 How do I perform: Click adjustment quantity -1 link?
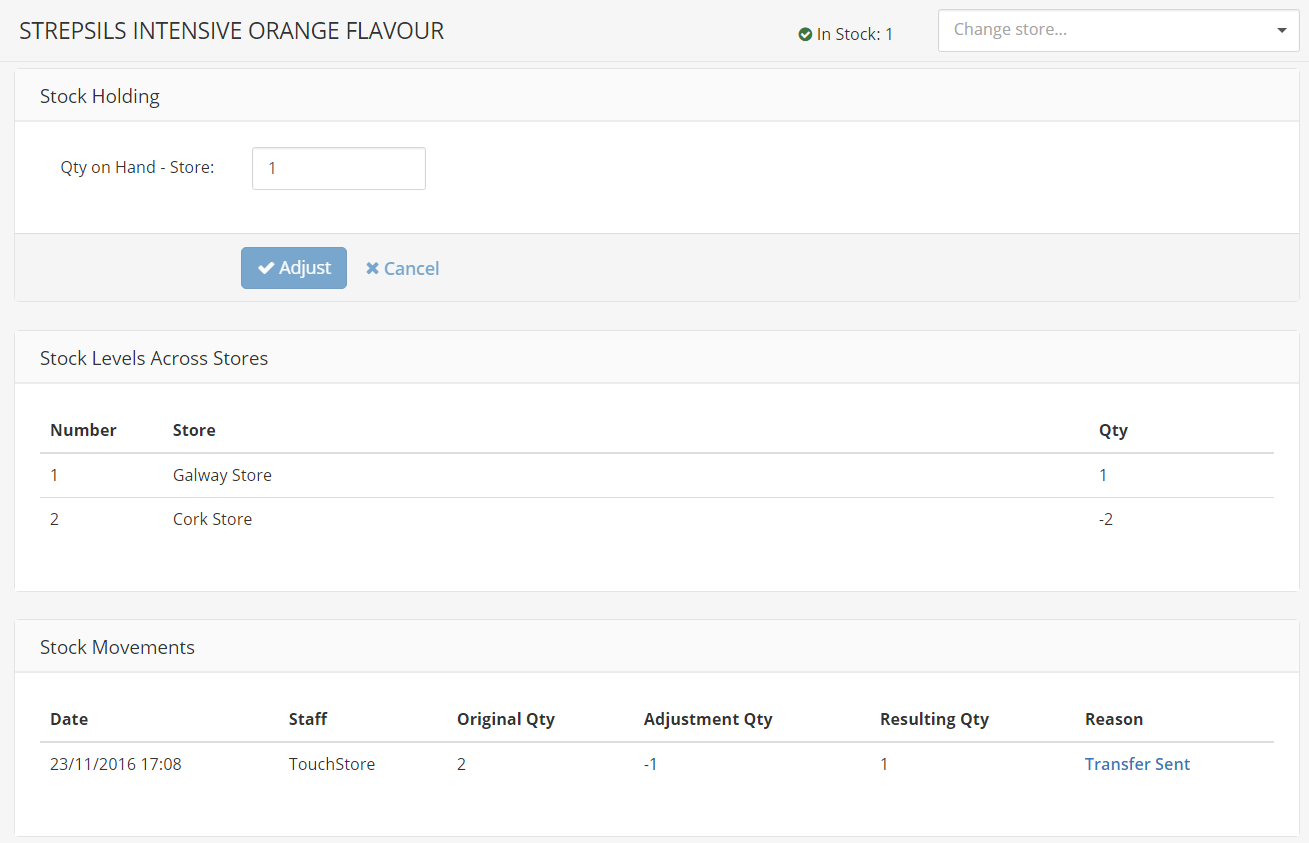coord(650,764)
